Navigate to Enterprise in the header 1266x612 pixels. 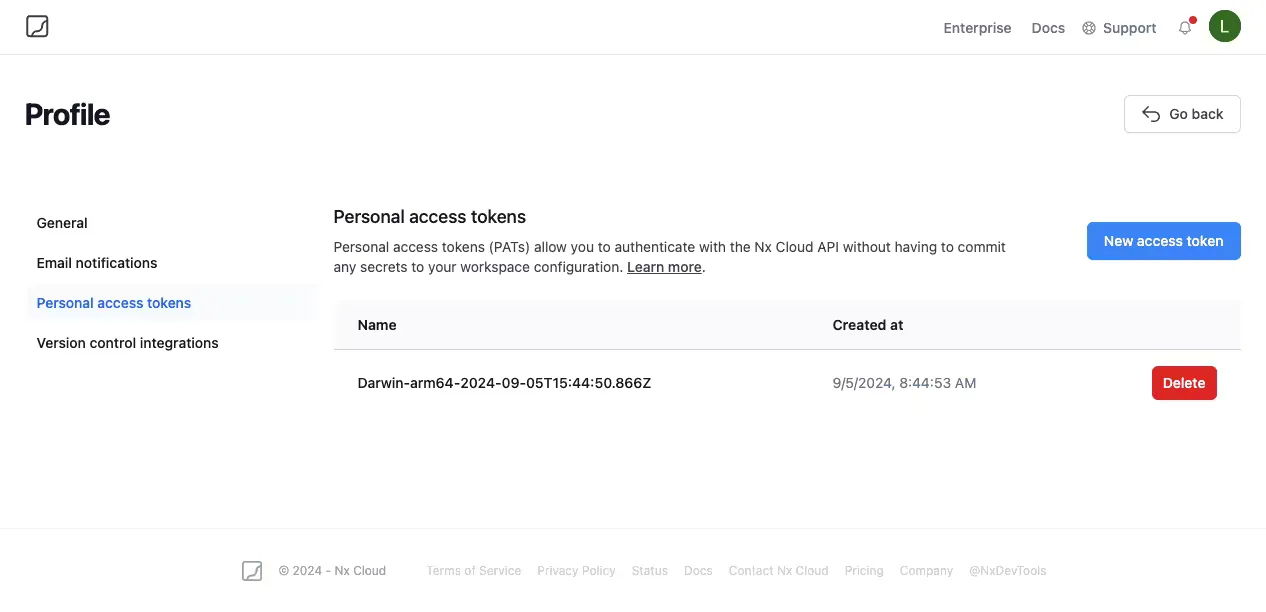[977, 28]
